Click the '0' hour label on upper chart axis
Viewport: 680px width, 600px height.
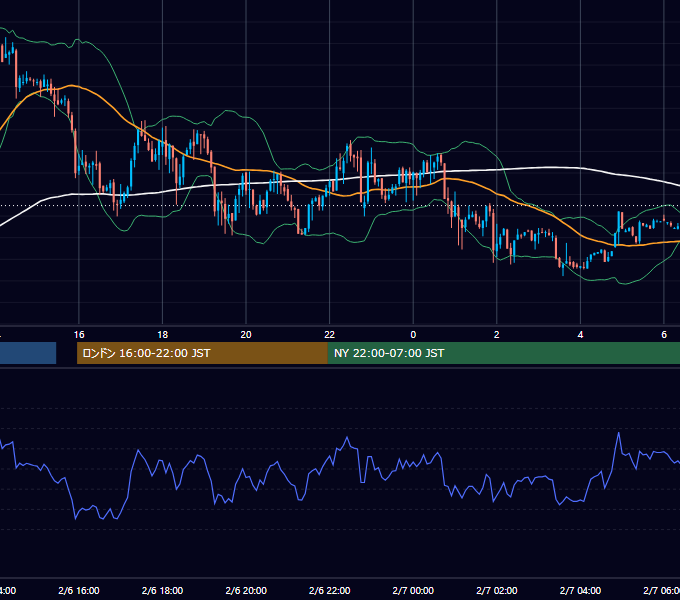coord(413,335)
